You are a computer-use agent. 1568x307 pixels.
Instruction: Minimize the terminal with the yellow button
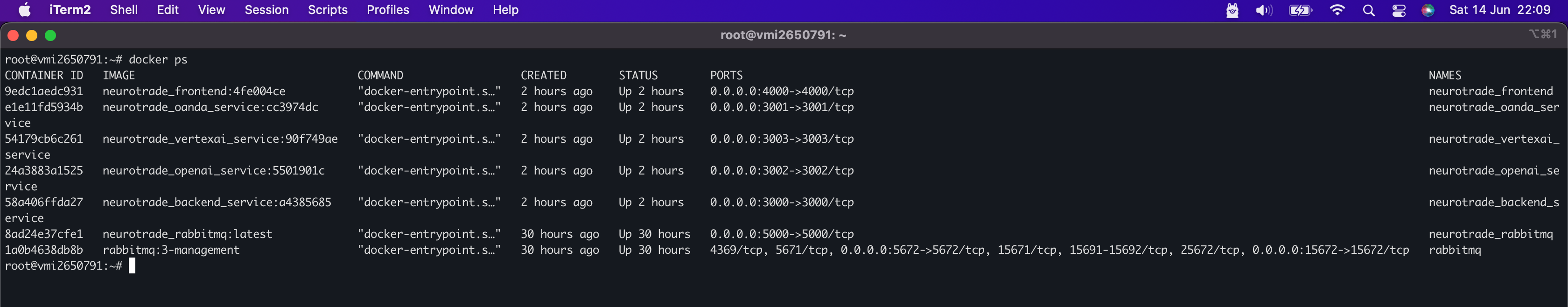click(x=32, y=35)
